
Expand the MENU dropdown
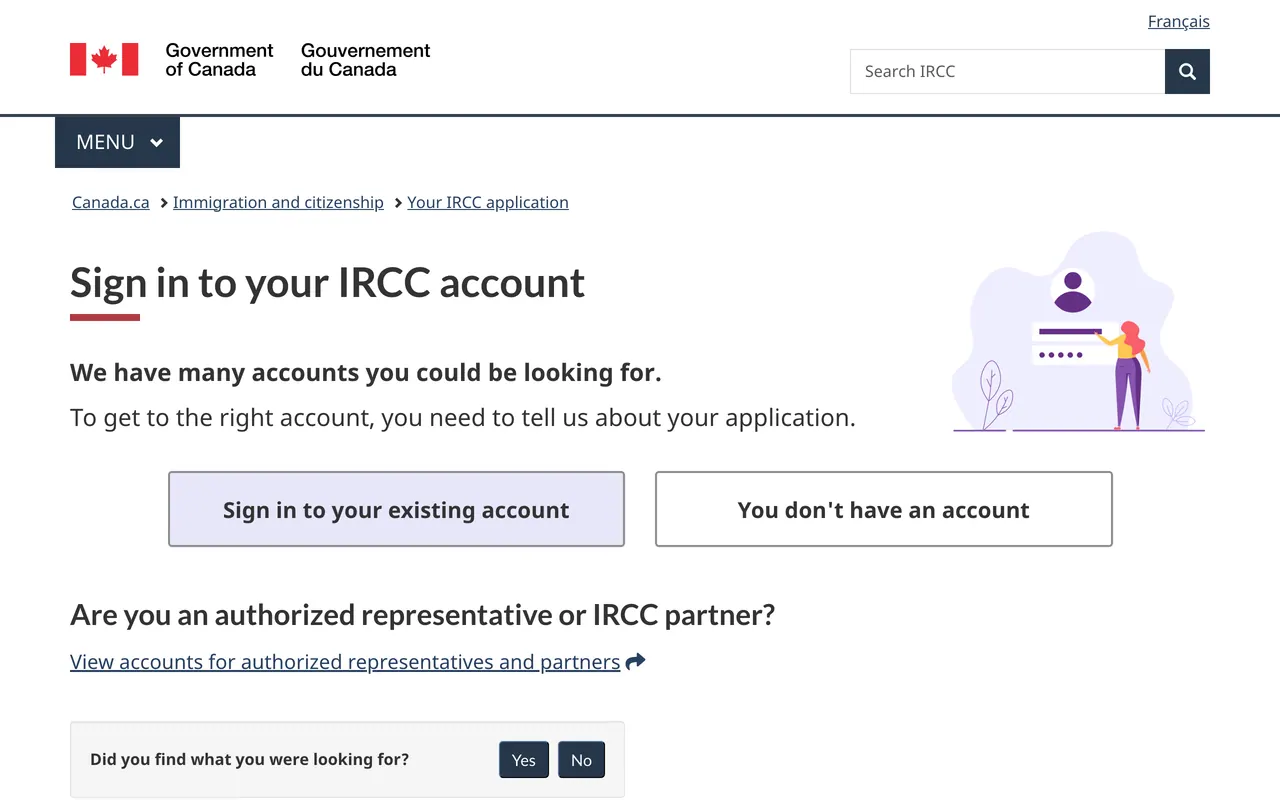point(118,142)
